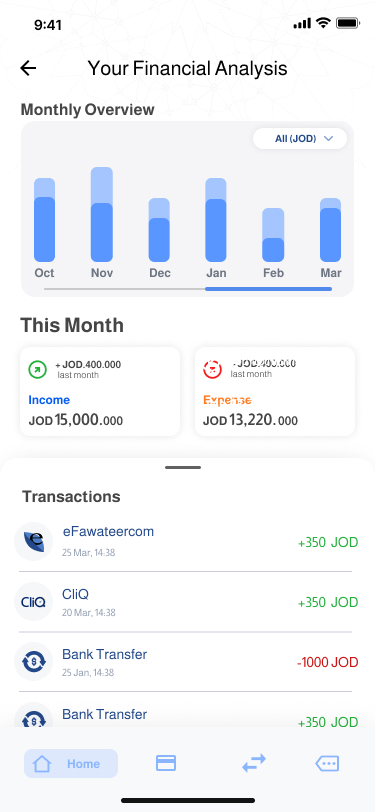
Task: Open the Expense card
Action: click(x=275, y=392)
